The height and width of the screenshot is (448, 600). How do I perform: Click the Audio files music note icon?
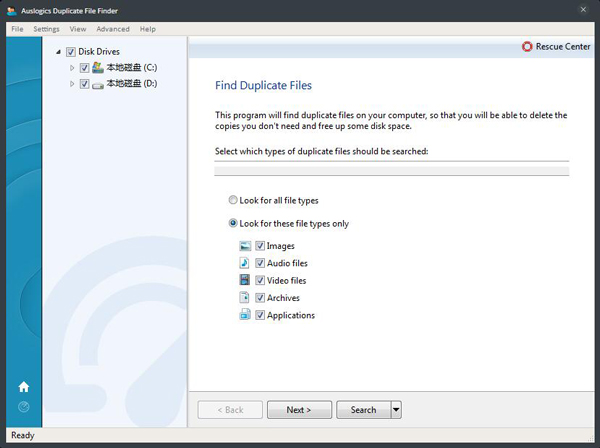point(245,263)
